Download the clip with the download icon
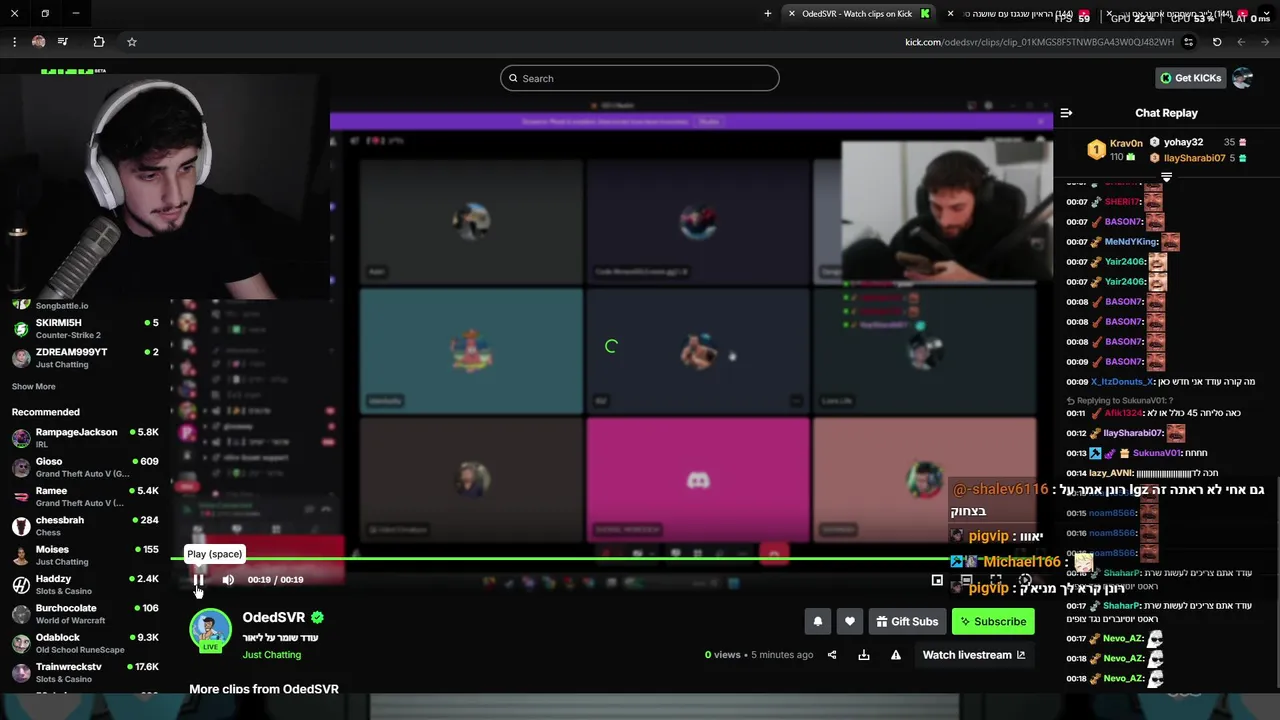Screen dimensions: 1280x720 pos(864,655)
